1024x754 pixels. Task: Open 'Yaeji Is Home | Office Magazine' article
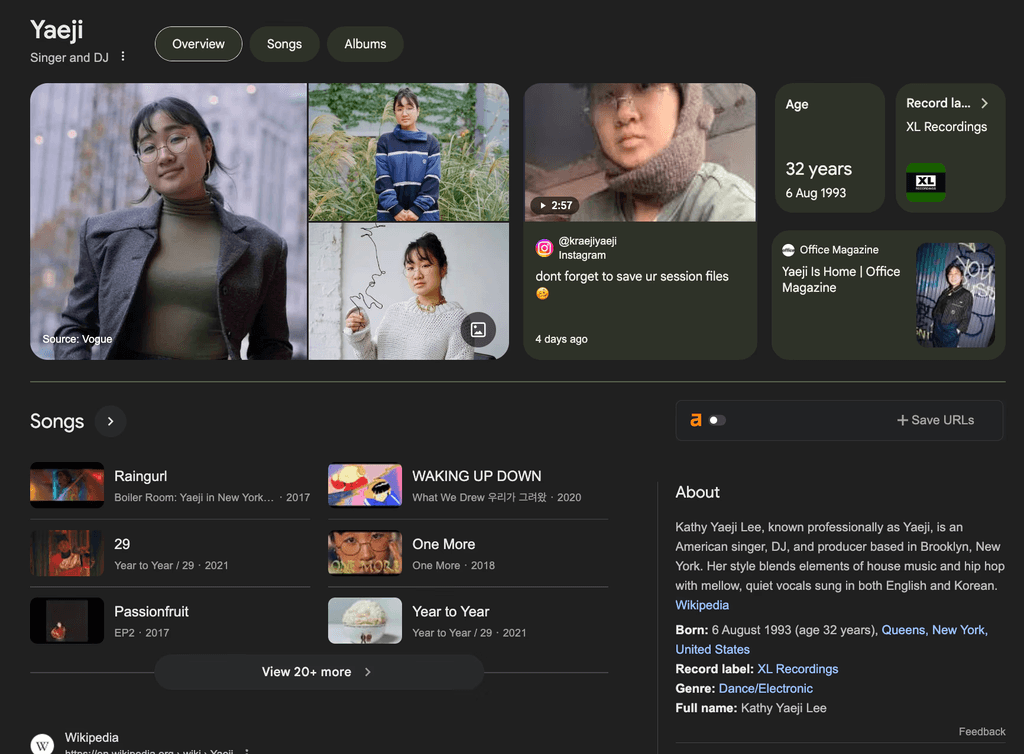840,279
